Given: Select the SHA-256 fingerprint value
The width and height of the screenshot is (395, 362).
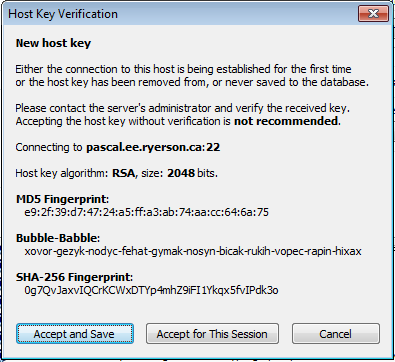Looking at the screenshot, I should pyautogui.click(x=151, y=290).
